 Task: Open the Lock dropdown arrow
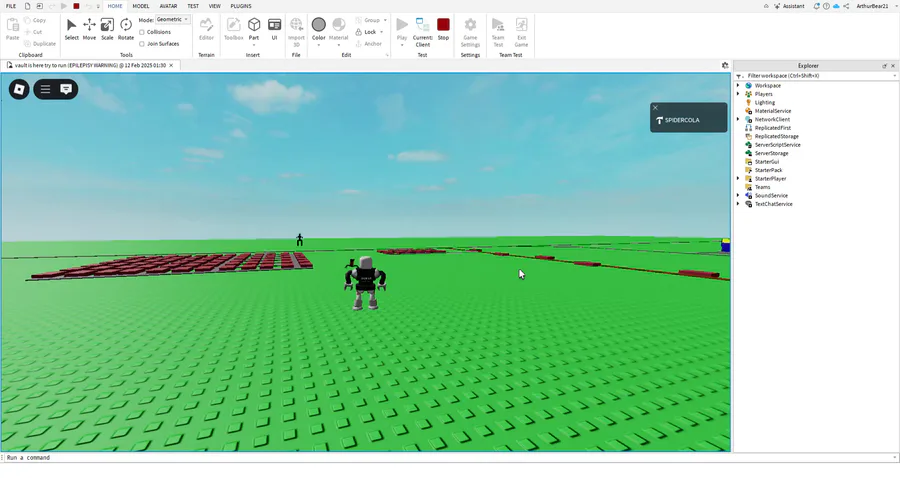(382, 32)
